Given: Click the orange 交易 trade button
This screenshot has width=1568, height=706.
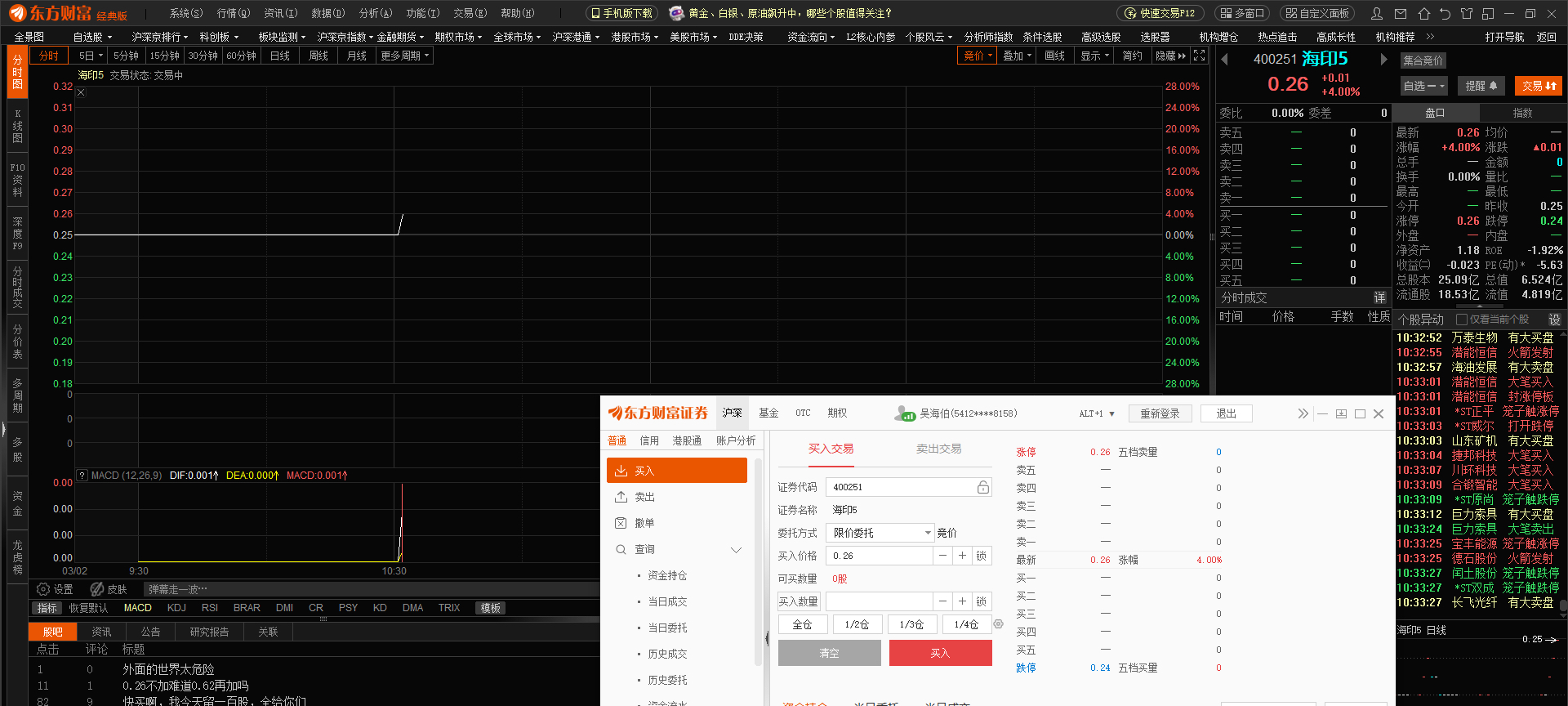Looking at the screenshot, I should [1539, 86].
